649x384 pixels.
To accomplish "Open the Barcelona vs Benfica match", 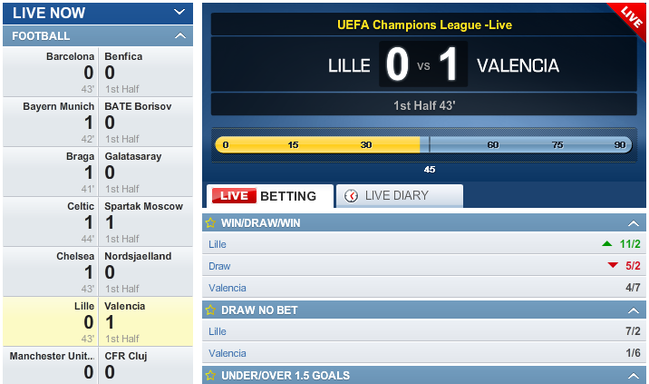I will 98,72.
